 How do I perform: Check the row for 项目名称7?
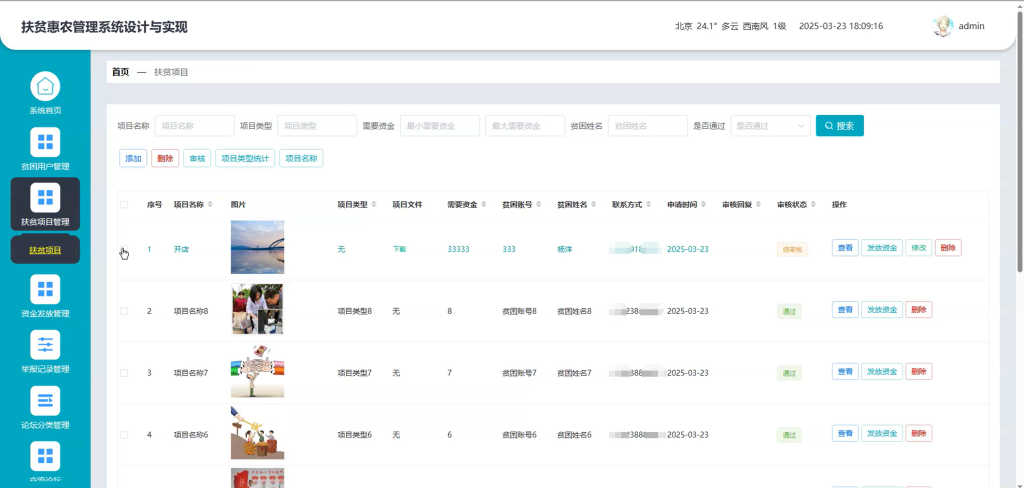pyautogui.click(x=124, y=373)
